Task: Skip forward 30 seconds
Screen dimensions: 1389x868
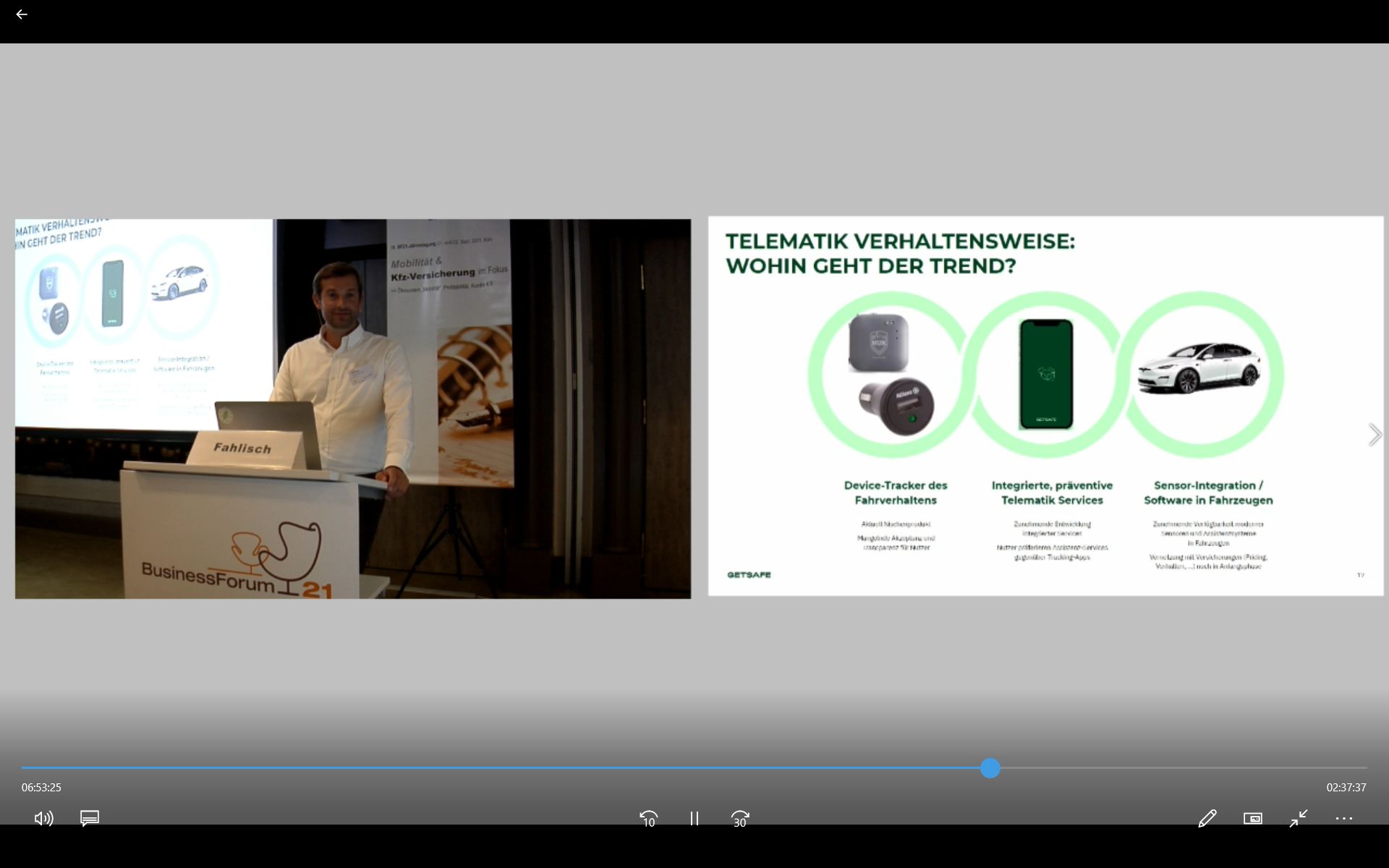Action: [x=740, y=818]
